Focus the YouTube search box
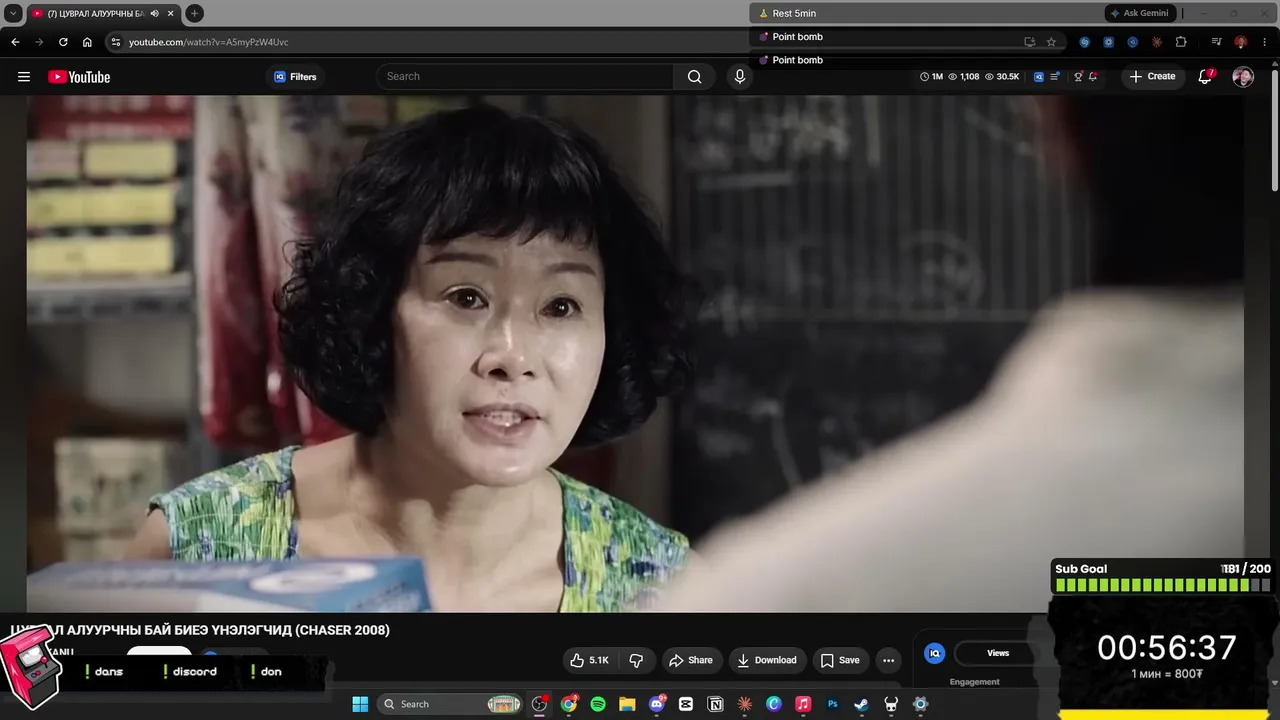The image size is (1280, 720). [x=525, y=77]
